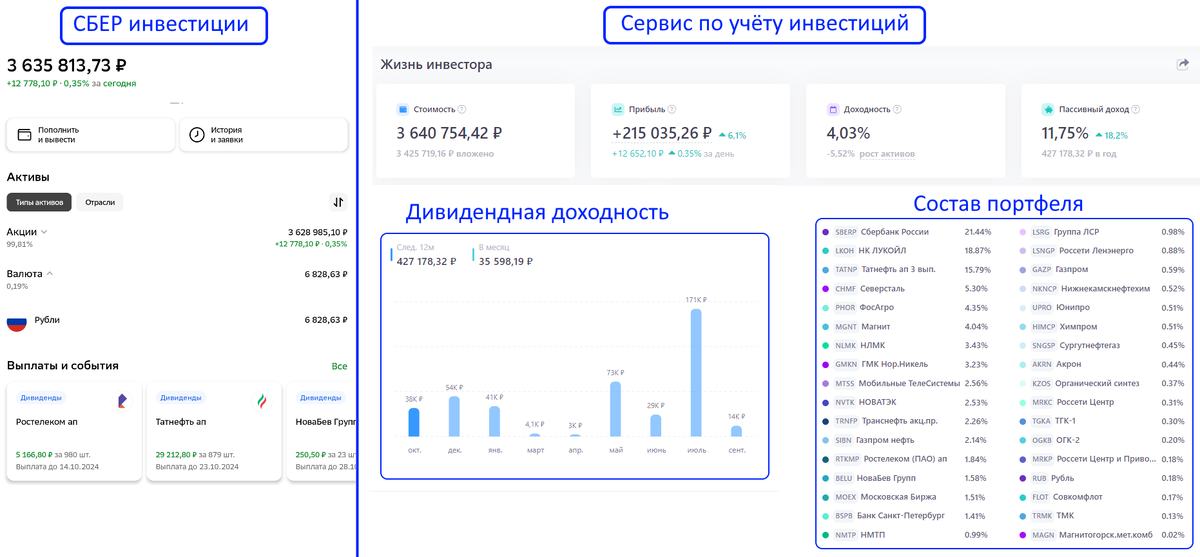Click the GAZP ticker badge
Image resolution: width=1200 pixels, height=557 pixels.
pos(1042,270)
